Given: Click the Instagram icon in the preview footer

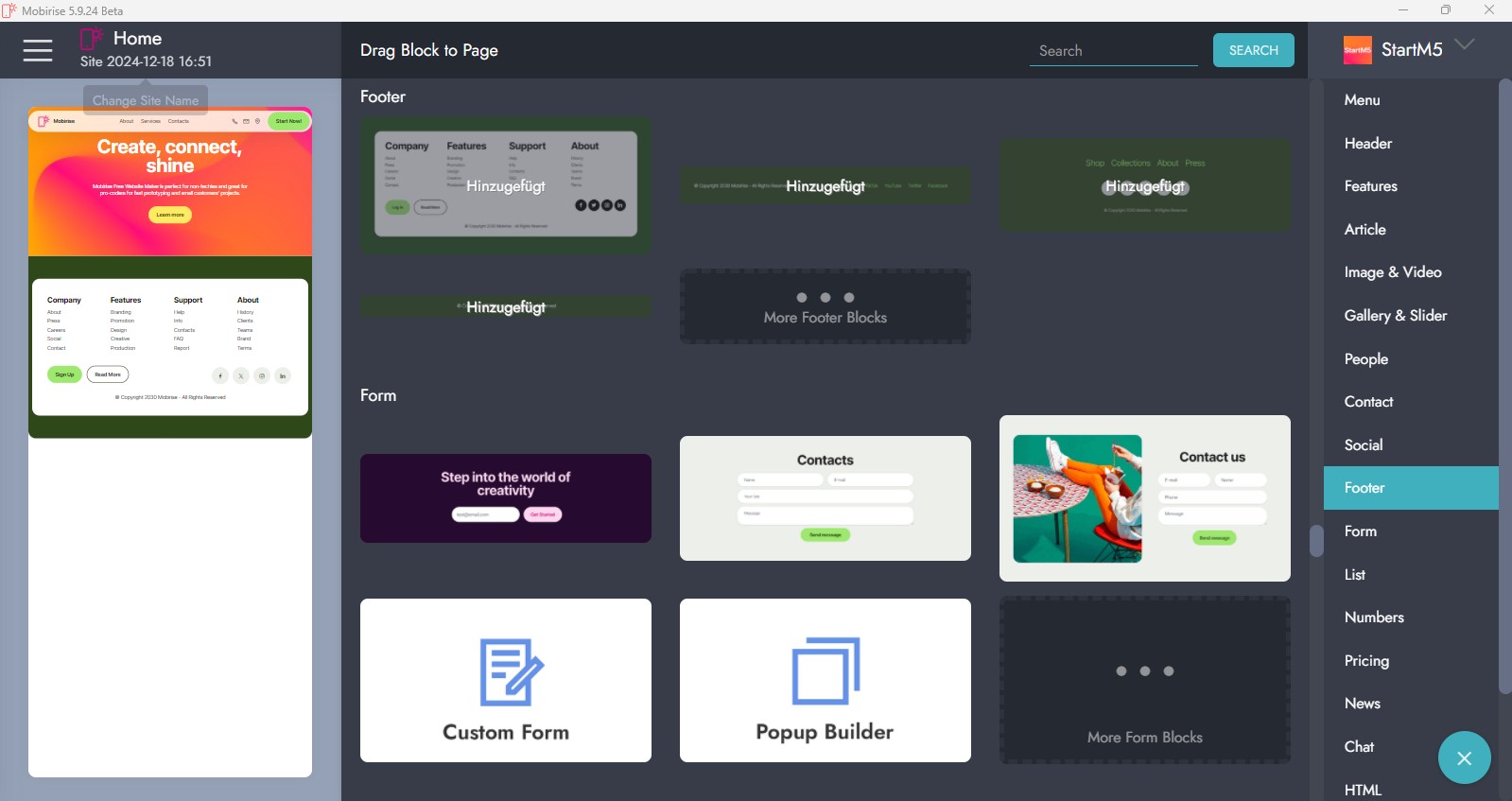Looking at the screenshot, I should pos(262,375).
